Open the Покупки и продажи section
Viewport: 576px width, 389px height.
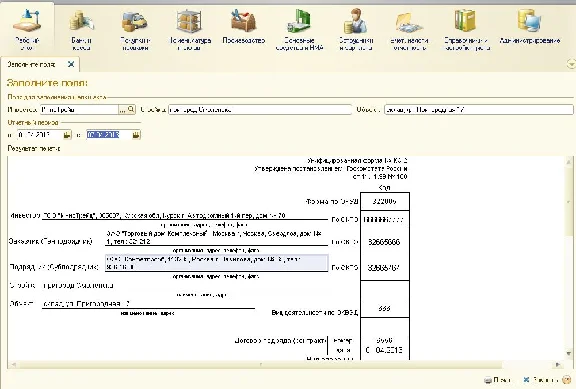[x=135, y=29]
